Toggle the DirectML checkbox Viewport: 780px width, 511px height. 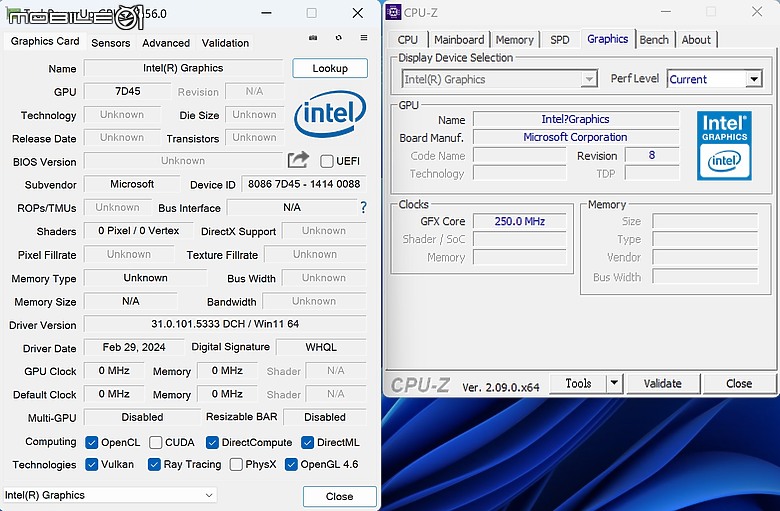coord(307,442)
